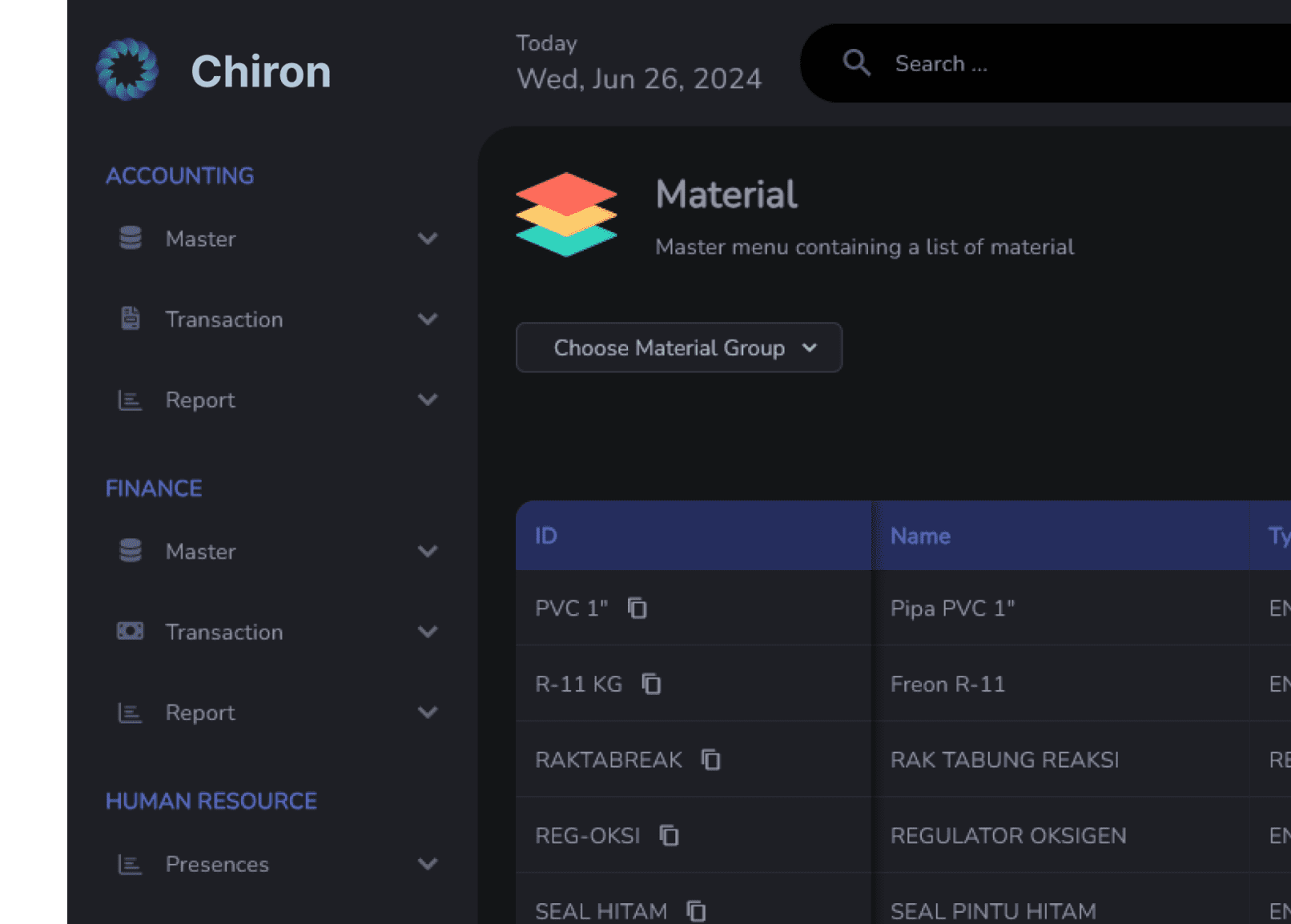The width and height of the screenshot is (1291, 924).
Task: Open the Choose Material Group dropdown
Action: click(678, 348)
